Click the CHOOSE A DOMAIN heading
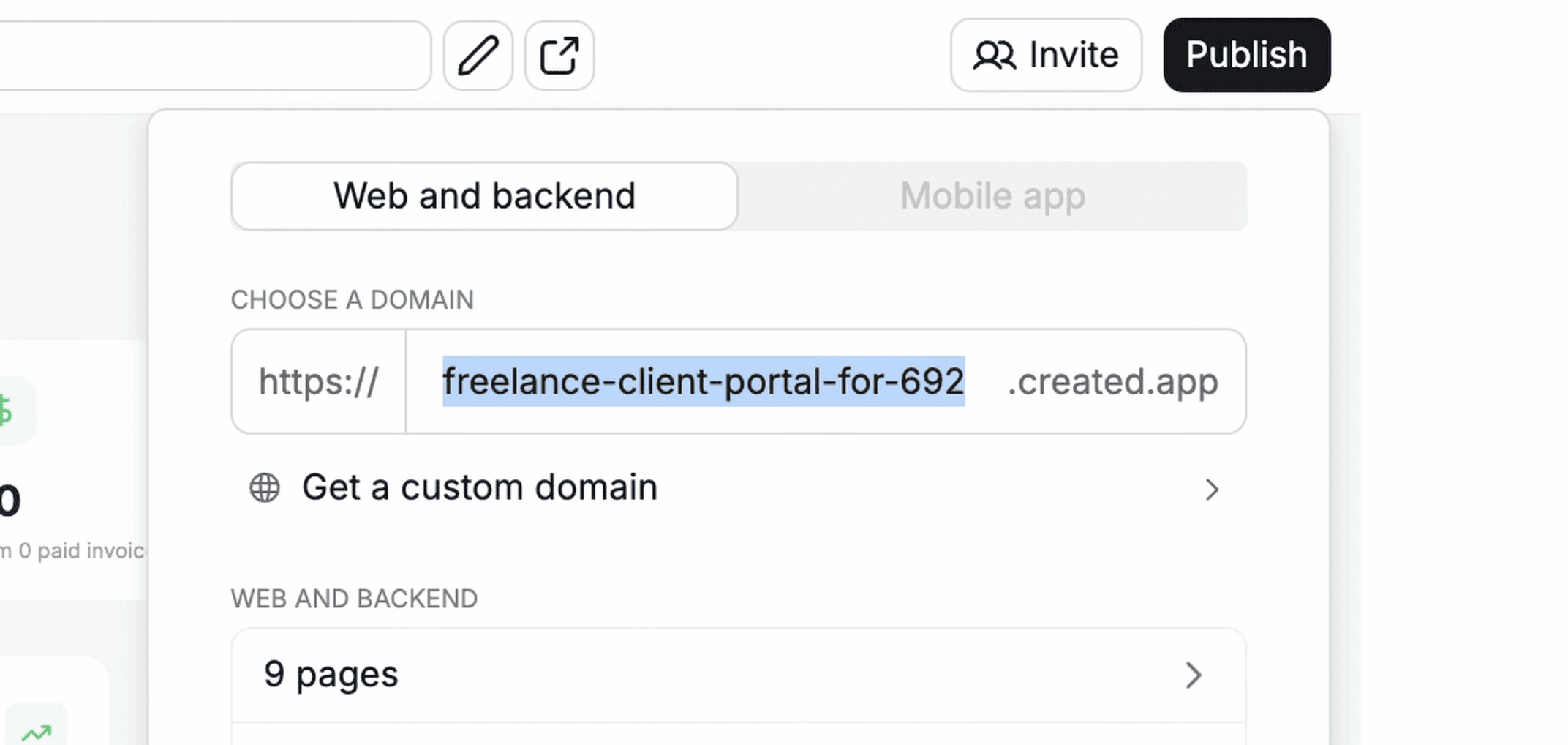Screen dimensions: 1568x745 [x=353, y=299]
